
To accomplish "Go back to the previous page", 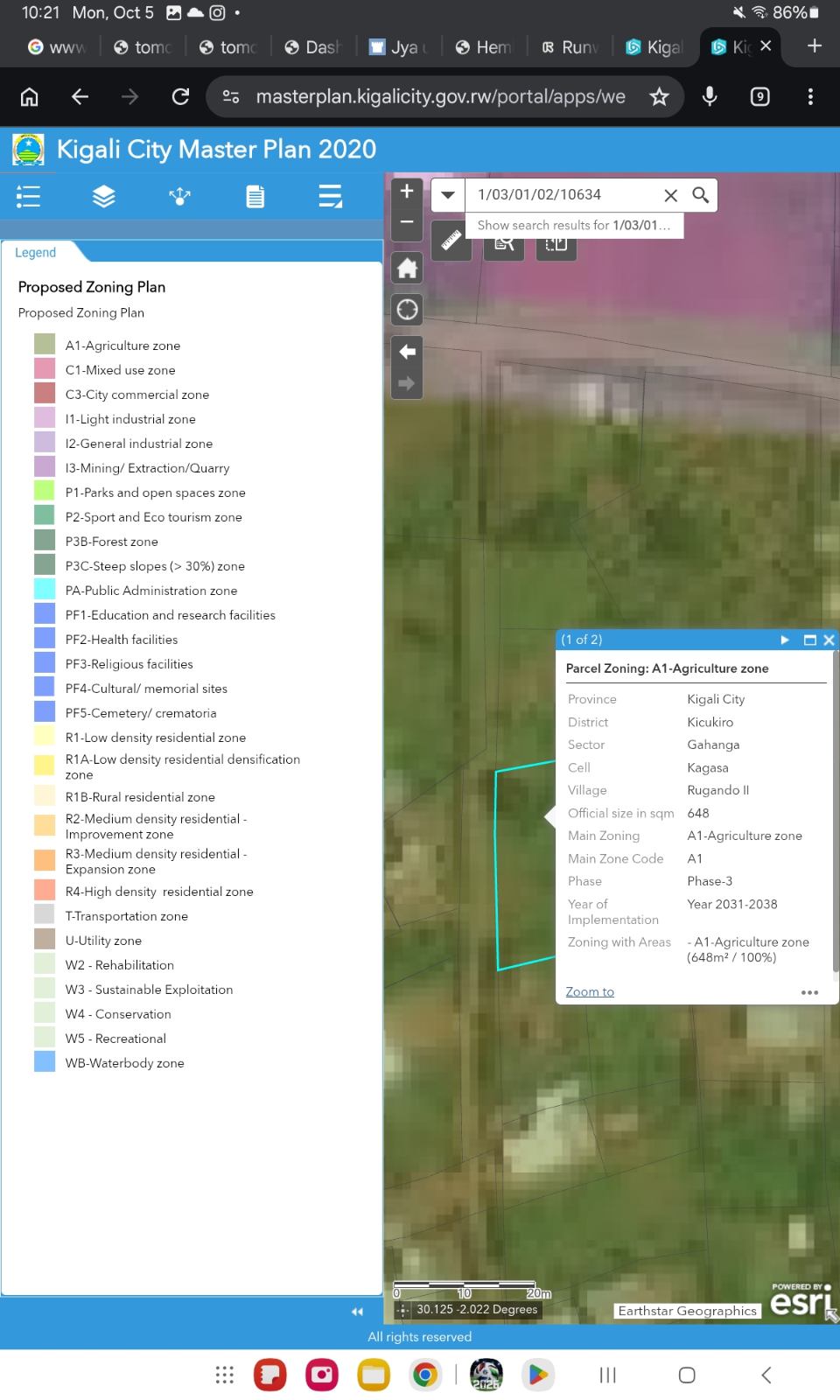I will pyautogui.click(x=80, y=96).
